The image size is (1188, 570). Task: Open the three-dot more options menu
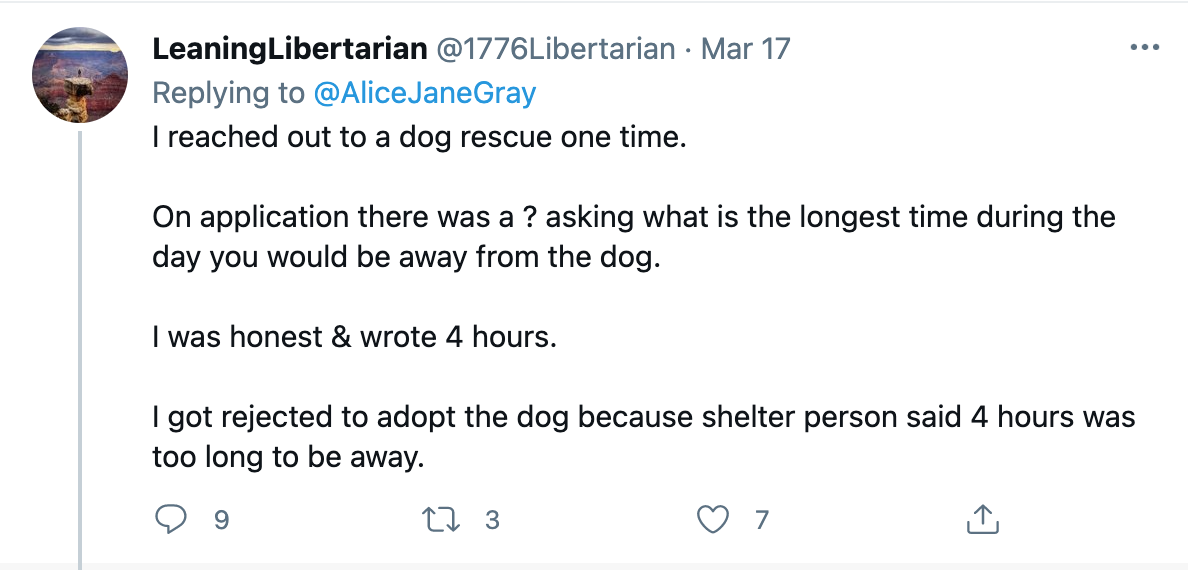(1144, 48)
